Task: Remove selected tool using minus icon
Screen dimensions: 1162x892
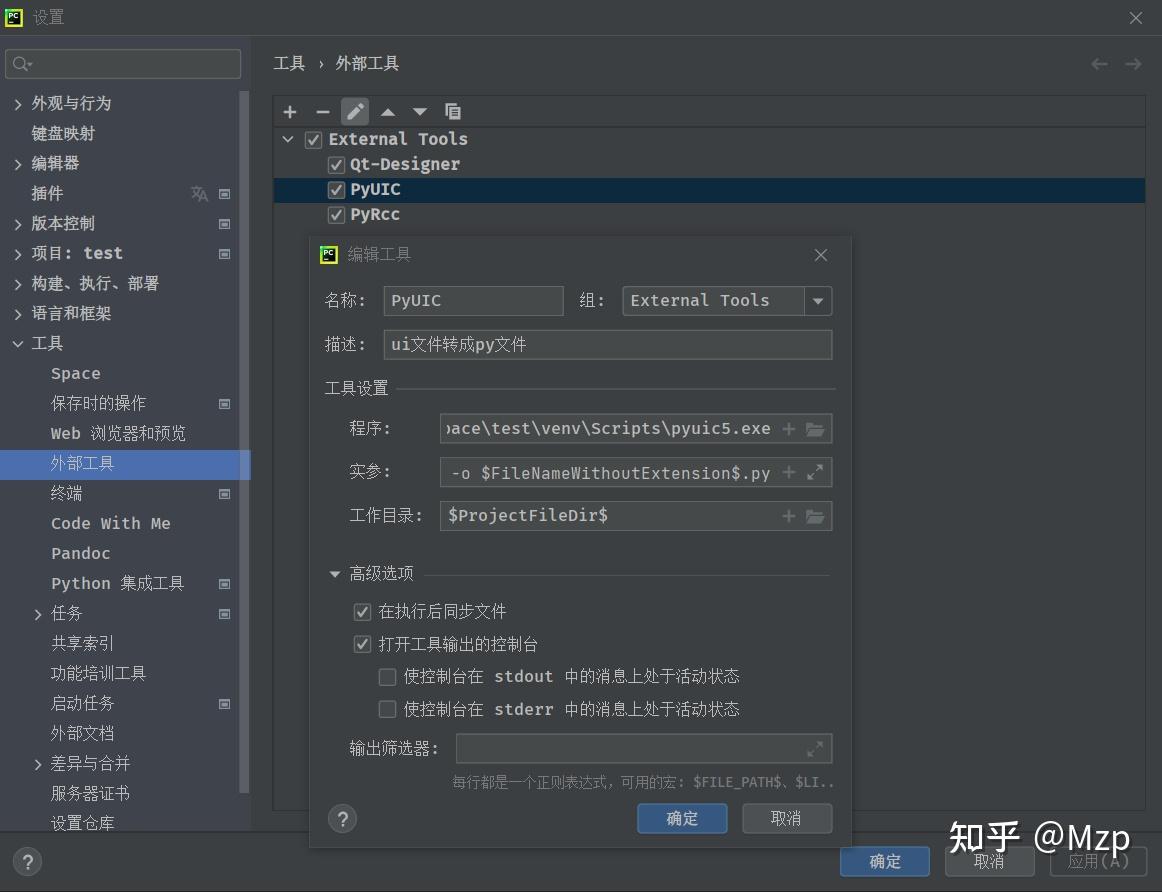Action: [321, 111]
